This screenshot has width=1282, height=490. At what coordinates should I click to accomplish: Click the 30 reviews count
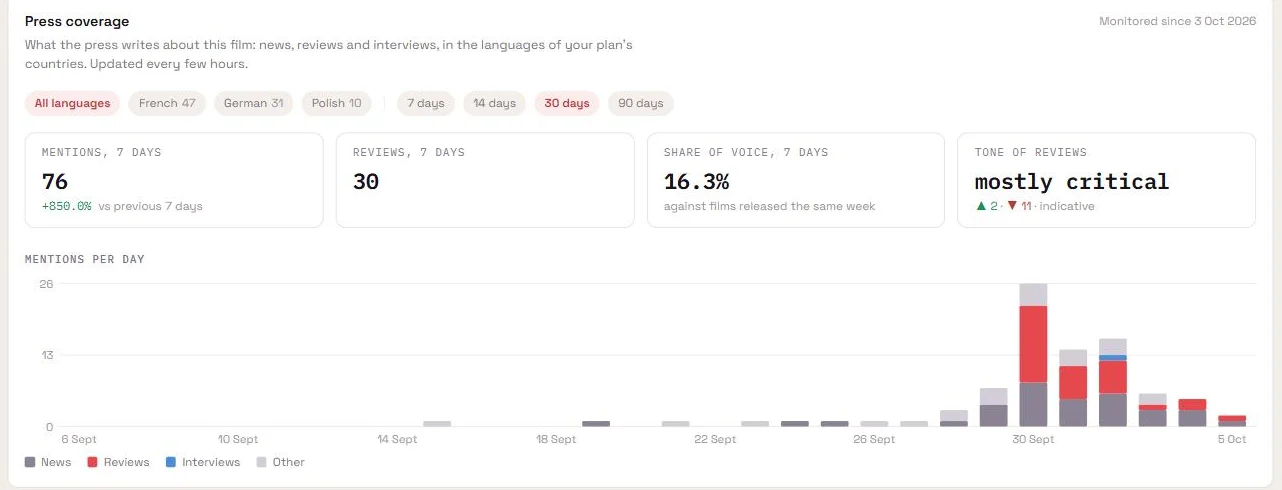click(366, 181)
